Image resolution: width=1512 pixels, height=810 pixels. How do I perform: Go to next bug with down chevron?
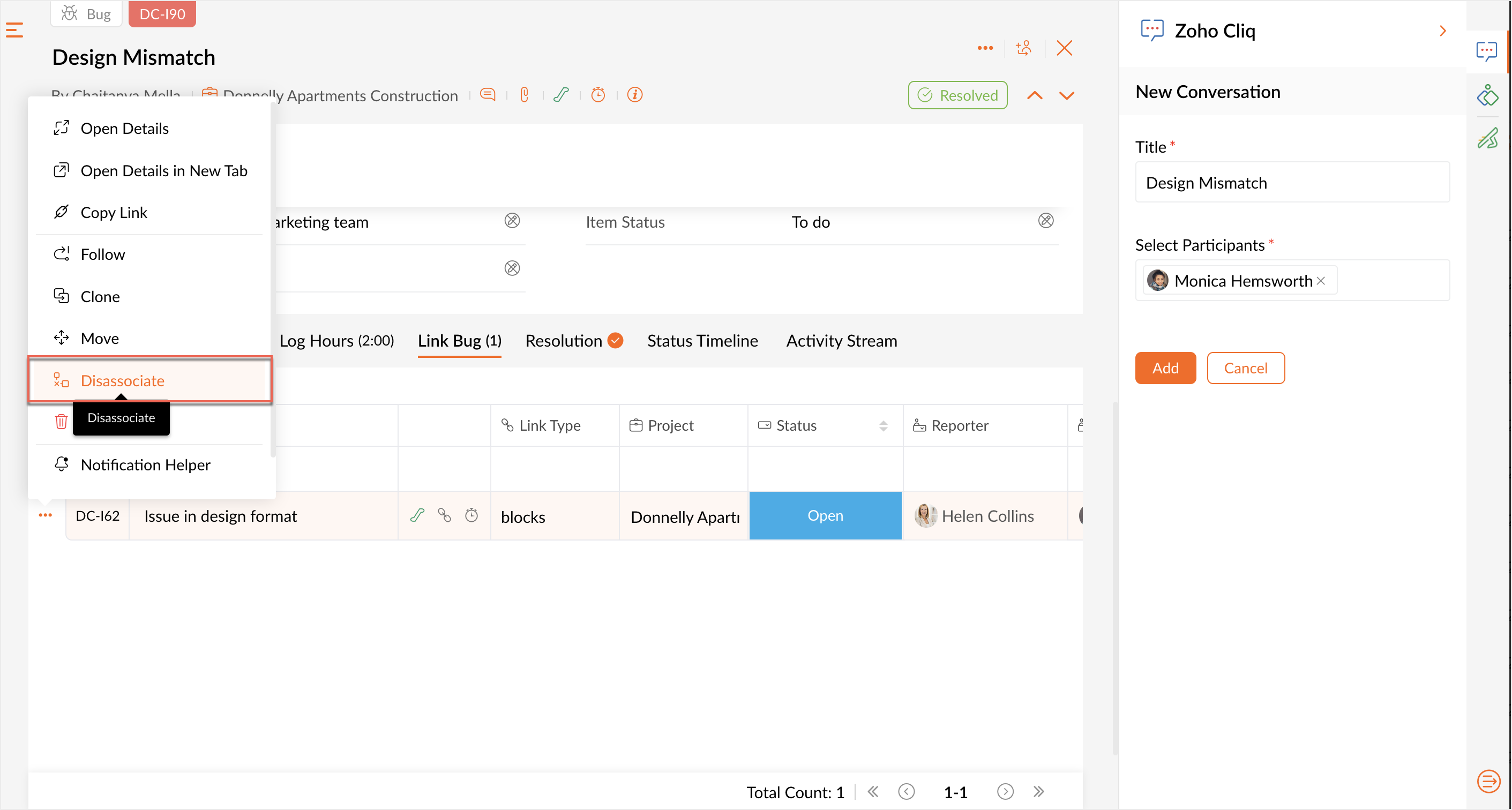point(1067,95)
